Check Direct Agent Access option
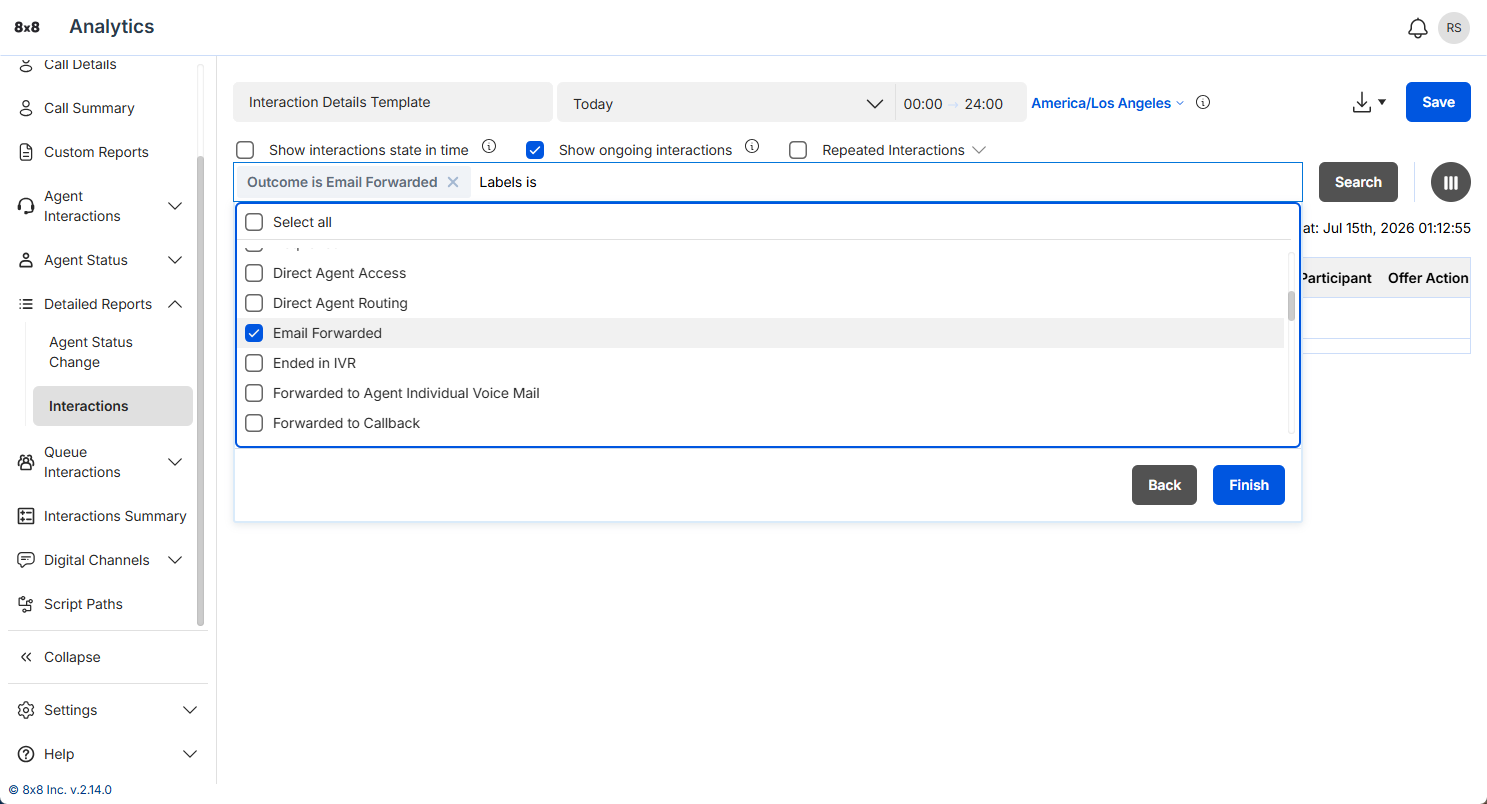The height and width of the screenshot is (804, 1487). 254,273
